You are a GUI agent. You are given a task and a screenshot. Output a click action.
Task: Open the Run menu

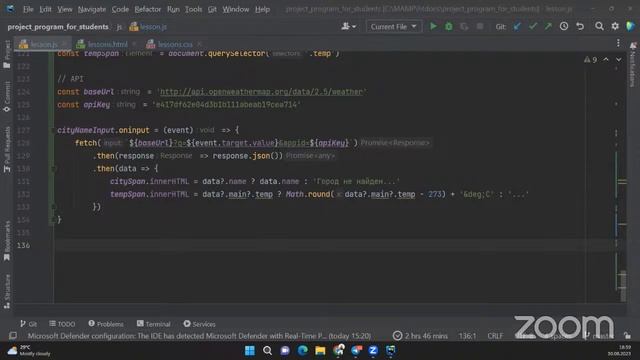pos(173,9)
